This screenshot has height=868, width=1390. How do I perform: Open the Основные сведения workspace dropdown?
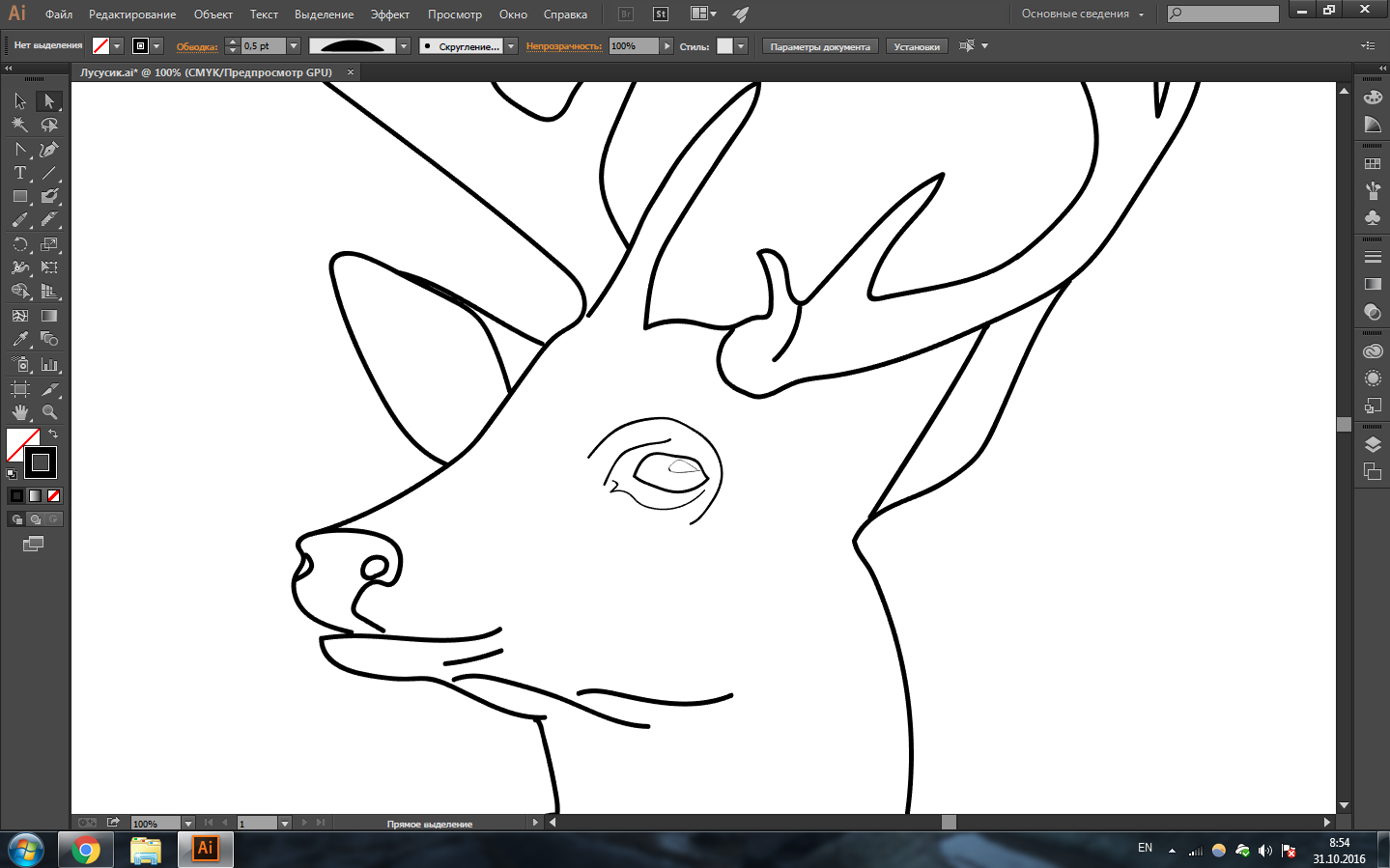coord(1082,14)
